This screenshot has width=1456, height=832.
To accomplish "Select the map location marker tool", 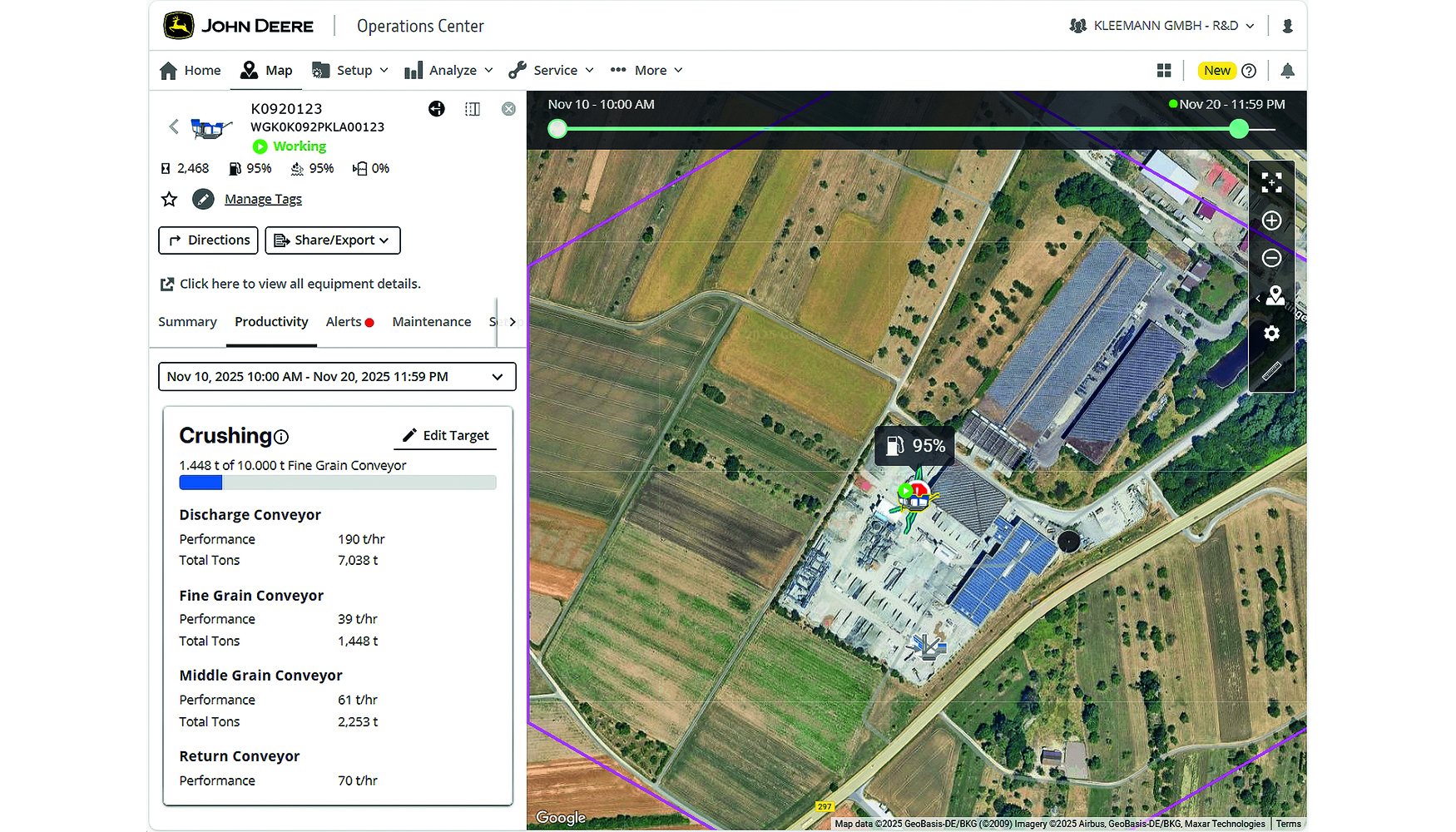I will [1273, 296].
